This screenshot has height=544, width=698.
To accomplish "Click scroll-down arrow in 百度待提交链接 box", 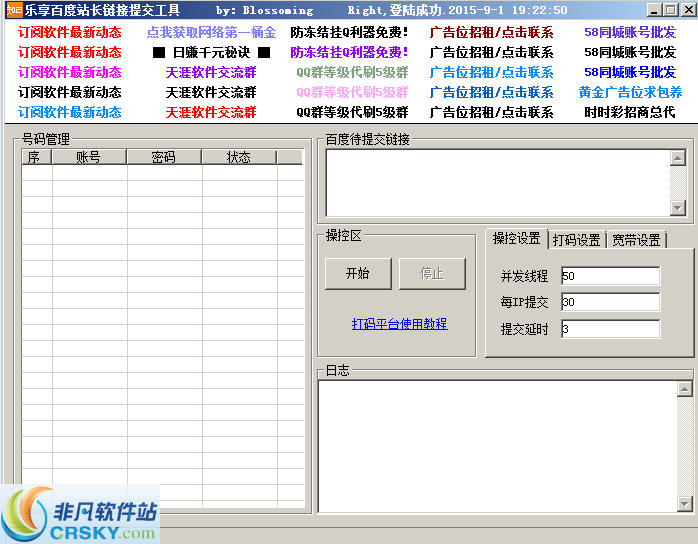I will (678, 208).
